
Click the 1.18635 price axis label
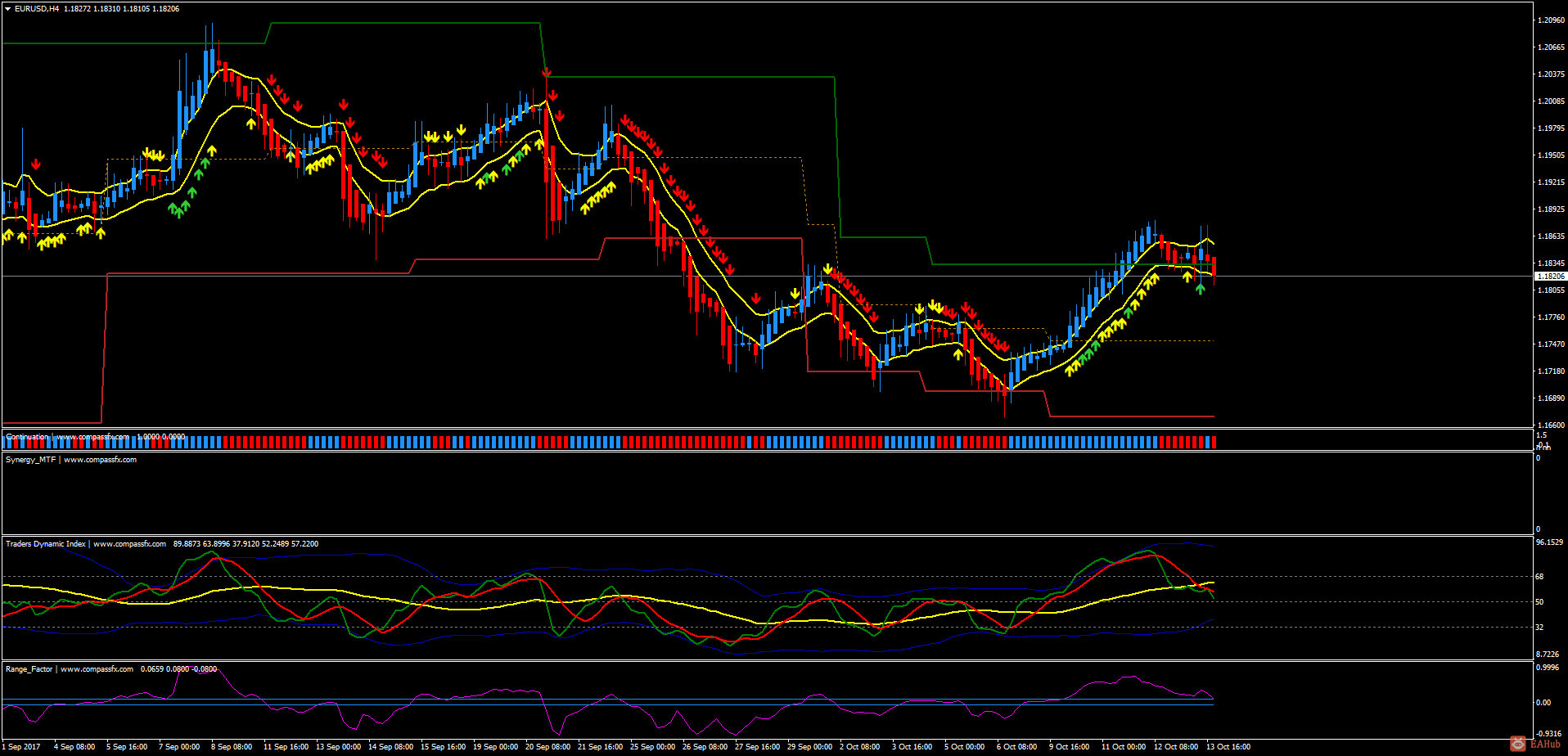(1552, 236)
